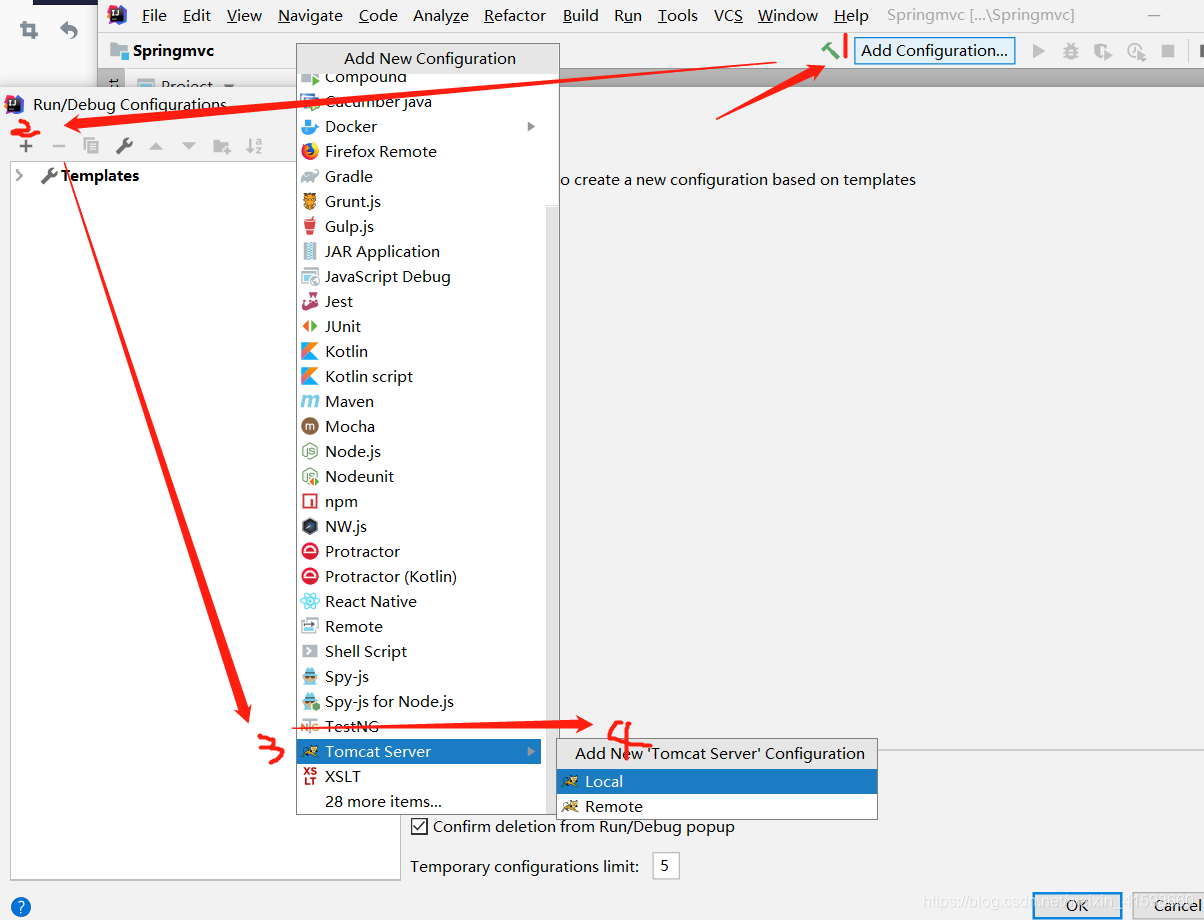1204x920 pixels.
Task: Open the Project tool window dropdown
Action: pyautogui.click(x=229, y=85)
